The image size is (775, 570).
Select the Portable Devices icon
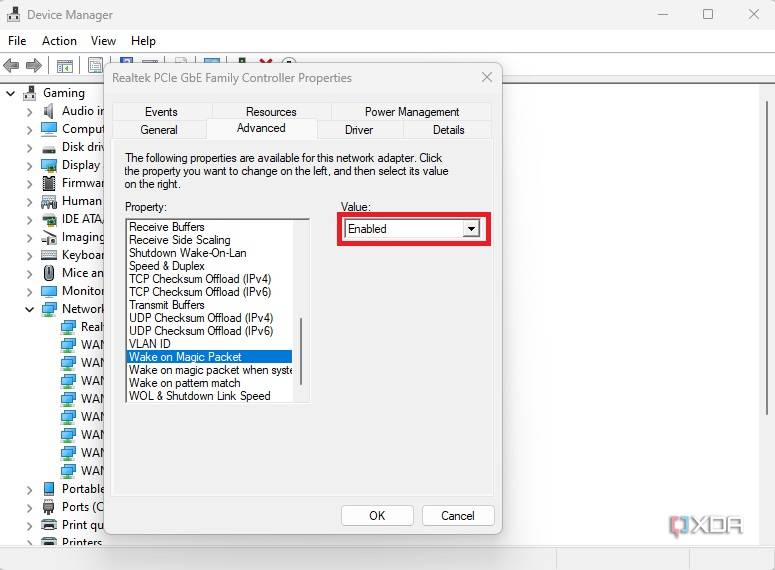pos(49,489)
